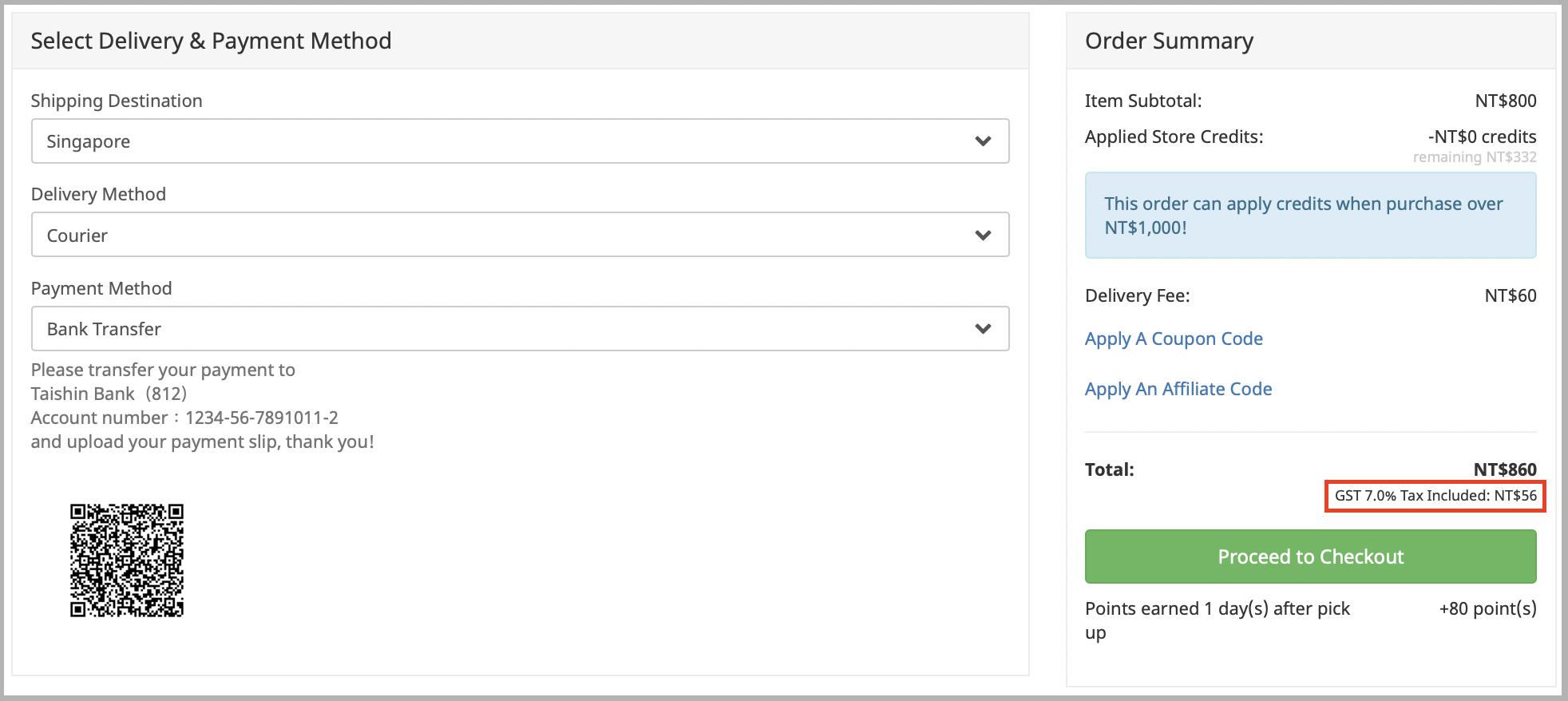Click the Delivery Fee value NT$60
The height and width of the screenshot is (701, 1568).
[1511, 295]
